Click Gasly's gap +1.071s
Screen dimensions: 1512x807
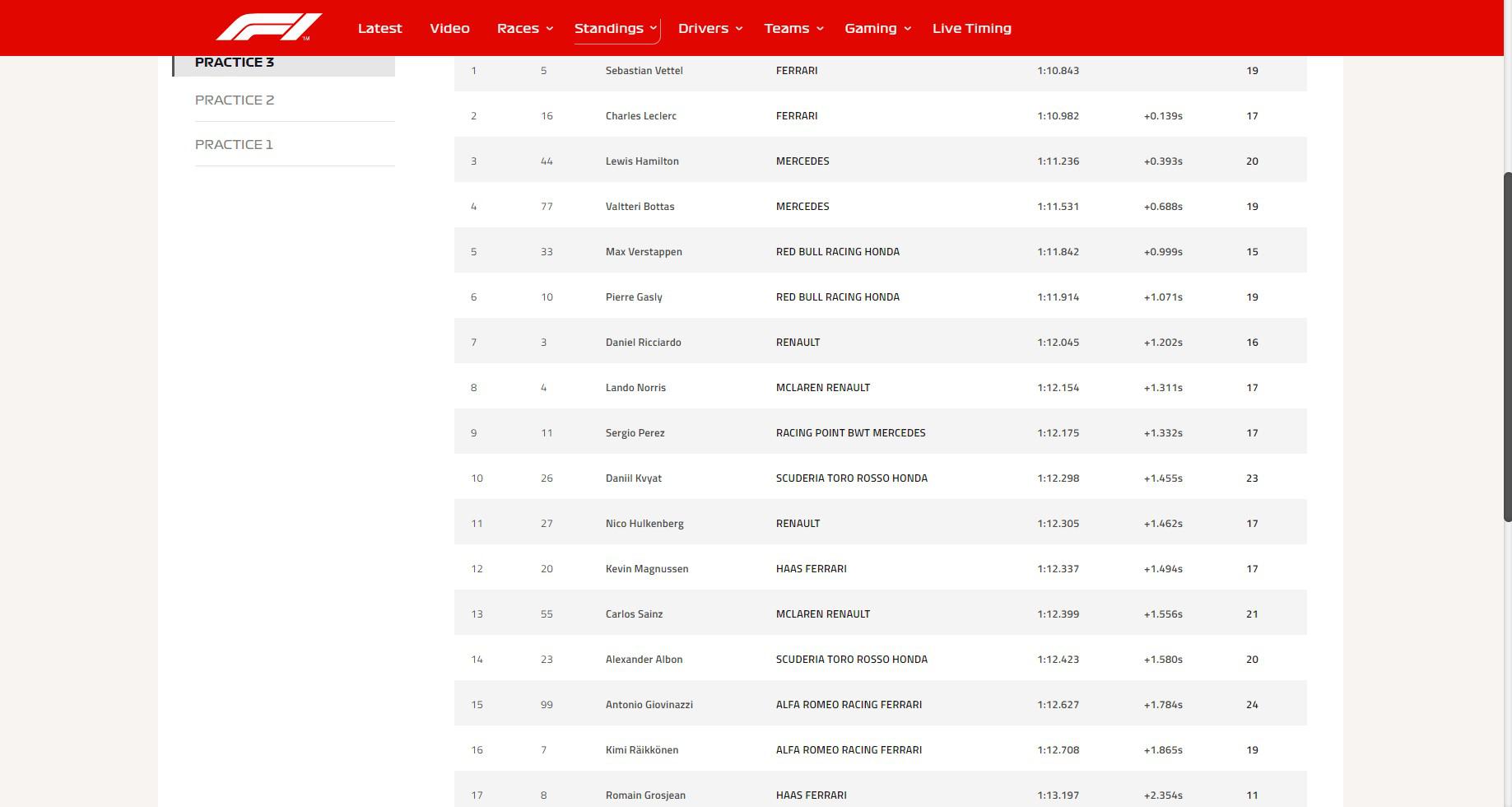[1163, 297]
